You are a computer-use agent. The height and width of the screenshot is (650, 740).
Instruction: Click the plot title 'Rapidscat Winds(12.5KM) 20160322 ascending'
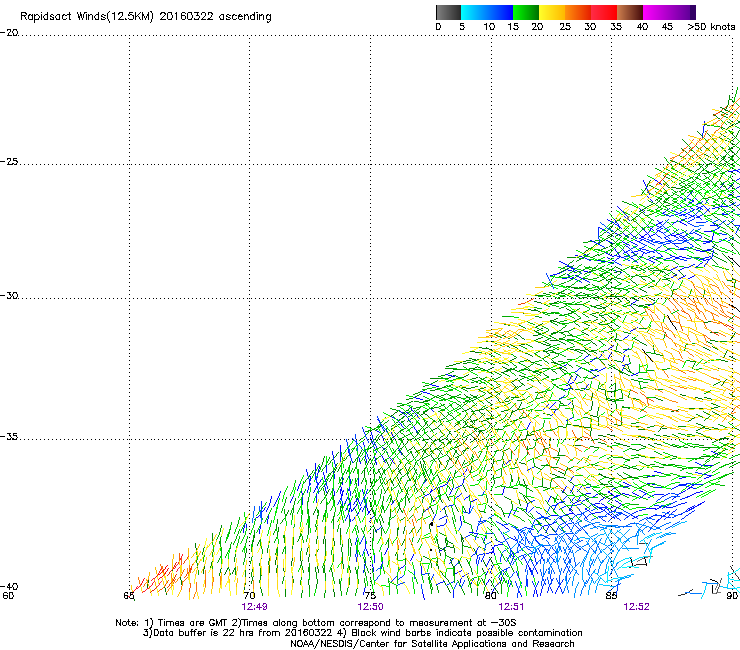pyautogui.click(x=146, y=17)
